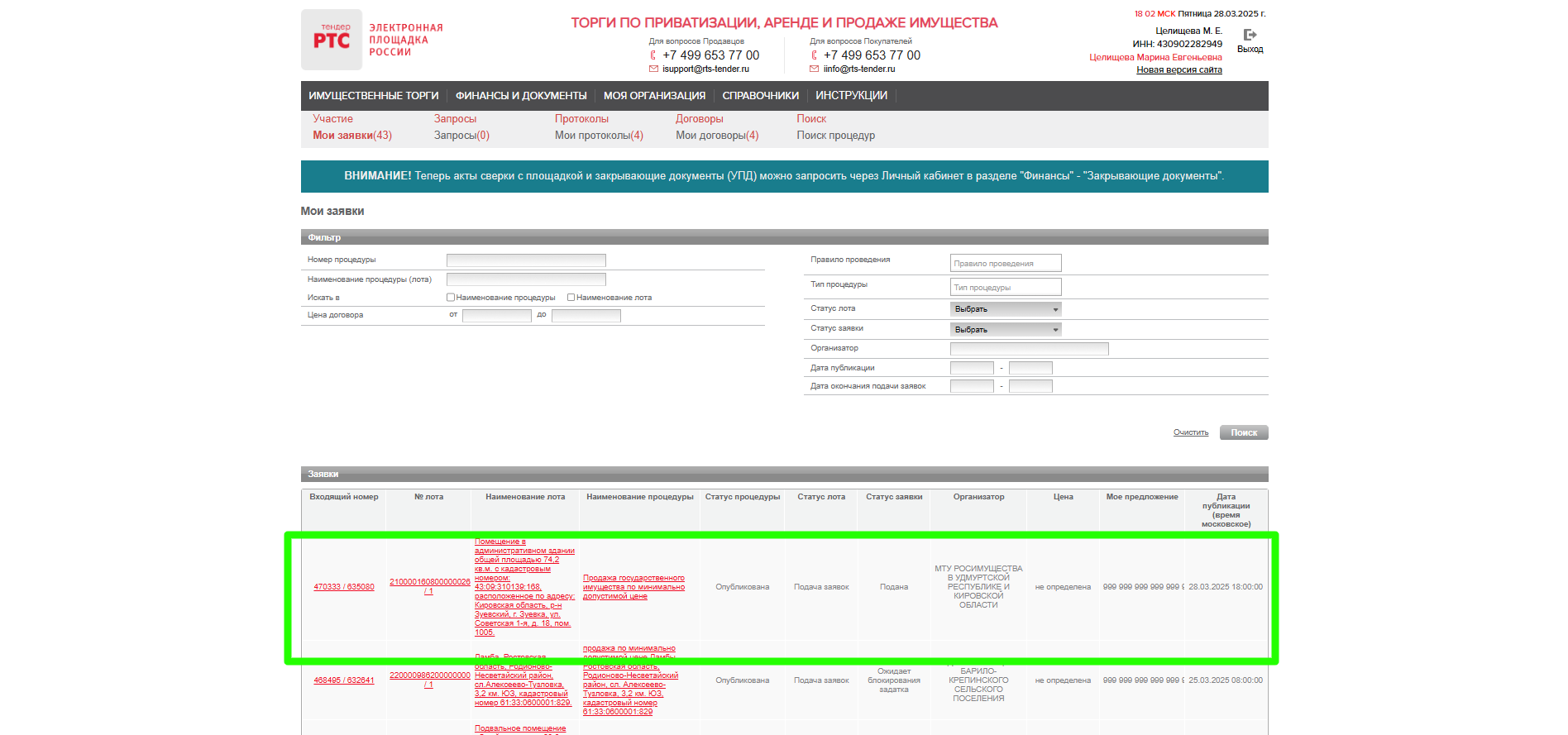Click the Фильтр section header bar

784,237
